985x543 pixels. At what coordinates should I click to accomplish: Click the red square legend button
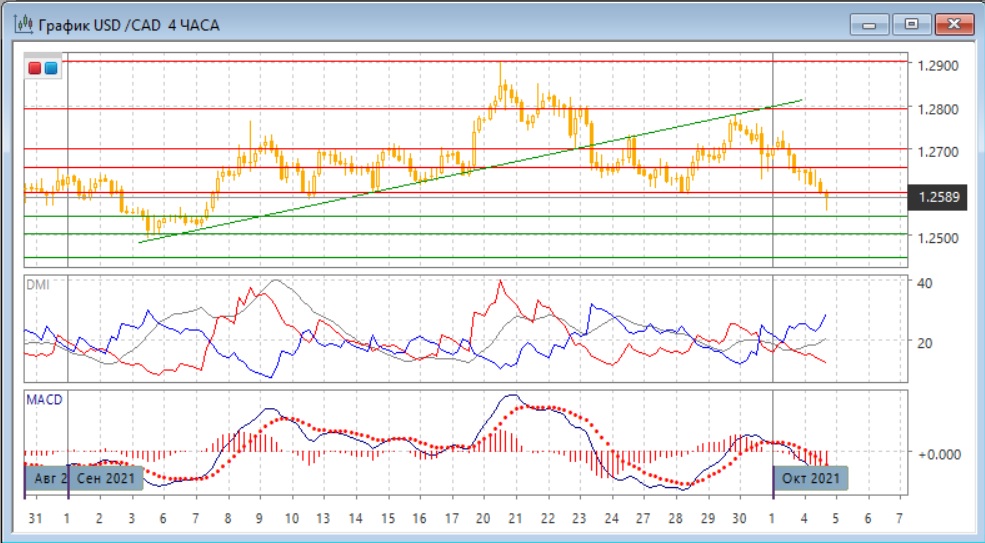click(x=35, y=69)
